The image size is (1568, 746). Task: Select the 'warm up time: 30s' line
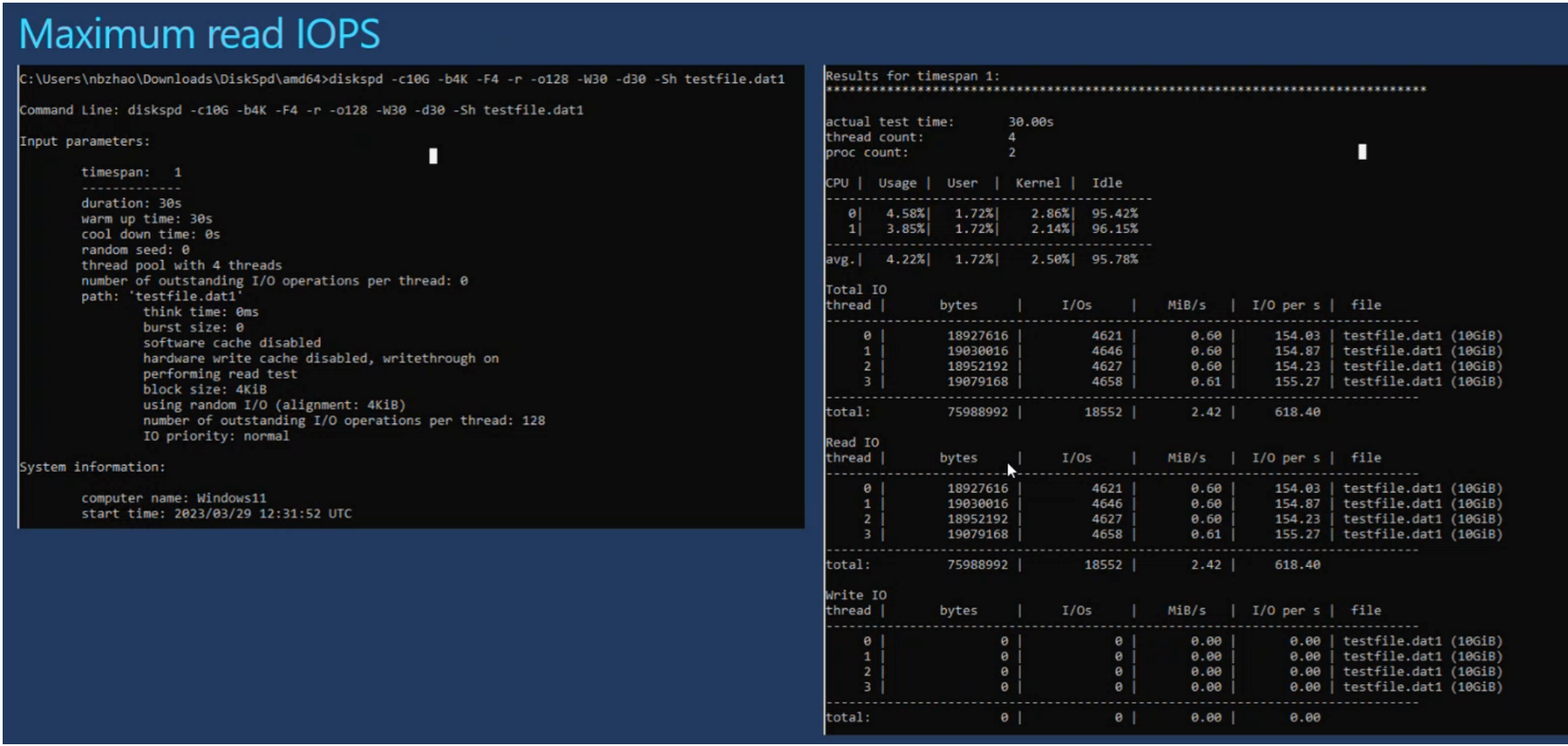click(146, 219)
